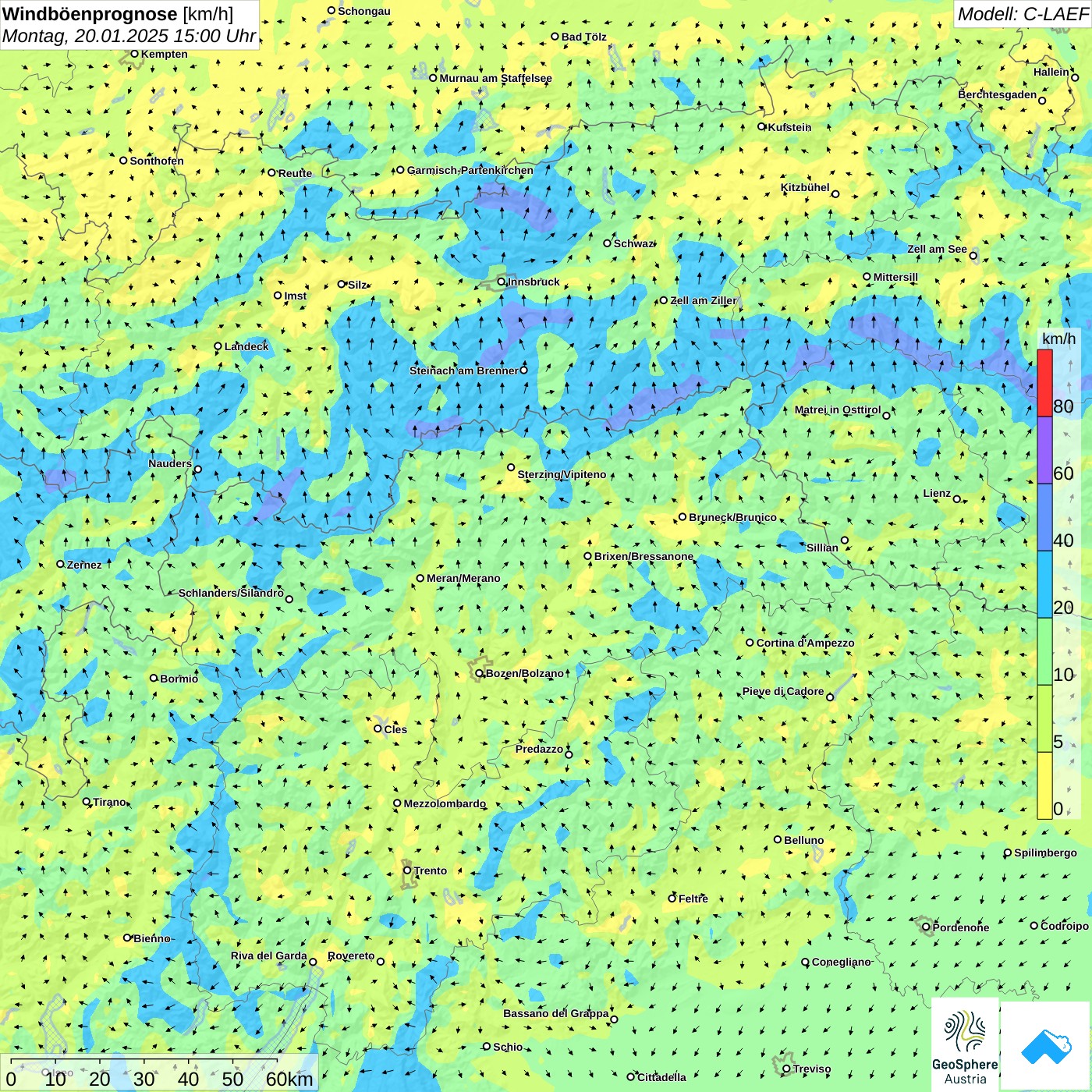1092x1092 pixels.
Task: Click the Brixen/Bressanone label
Action: pos(643,556)
